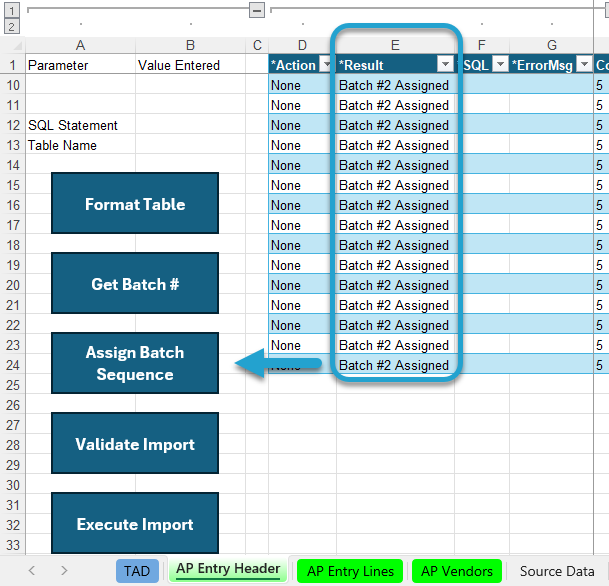Click empty Value Entered cell for SQL Statement
The width and height of the screenshot is (609, 586).
(190, 125)
